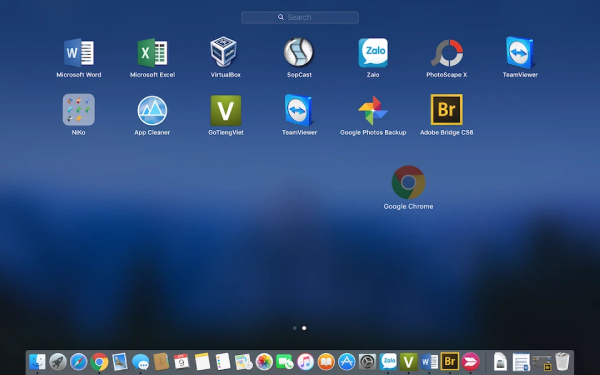Open Adobe Bridge from the Dock
This screenshot has height=375, width=600.
tap(450, 361)
